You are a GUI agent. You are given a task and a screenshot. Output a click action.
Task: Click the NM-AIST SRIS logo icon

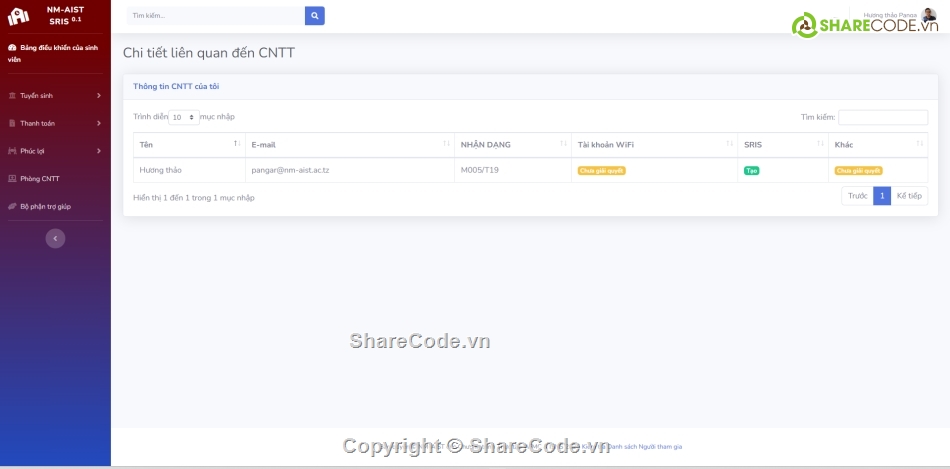click(x=18, y=16)
